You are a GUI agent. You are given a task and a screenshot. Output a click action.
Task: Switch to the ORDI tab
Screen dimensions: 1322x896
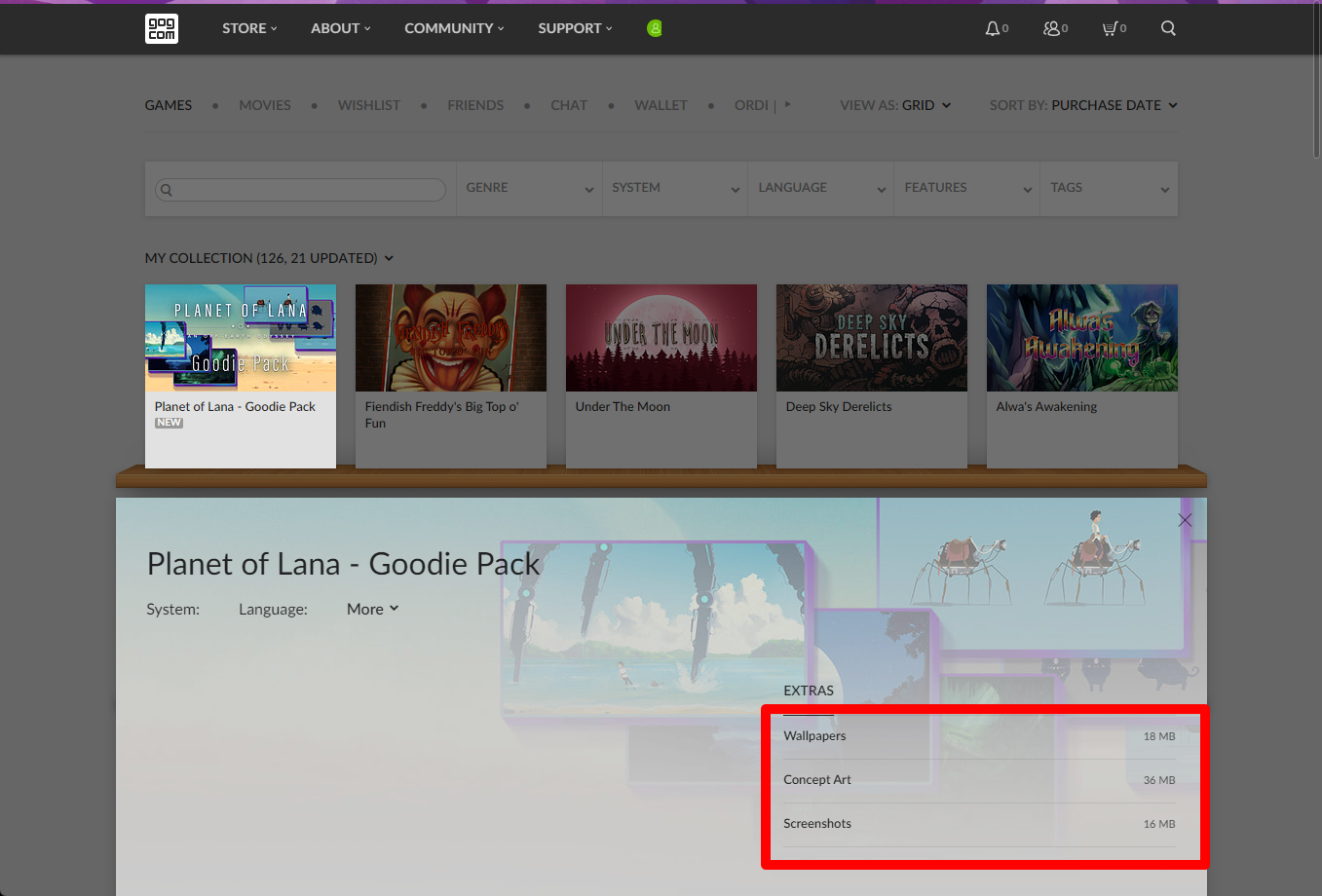pyautogui.click(x=751, y=105)
